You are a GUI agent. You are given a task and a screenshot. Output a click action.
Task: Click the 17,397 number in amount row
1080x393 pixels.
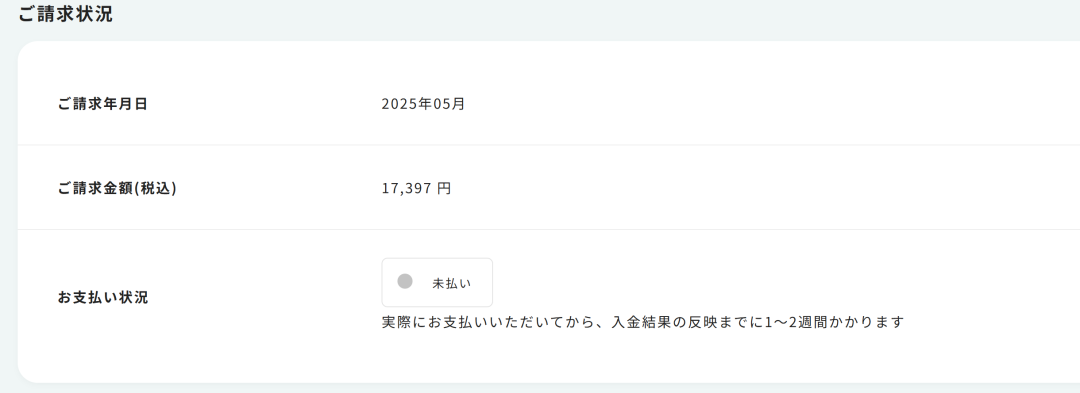[x=407, y=189]
